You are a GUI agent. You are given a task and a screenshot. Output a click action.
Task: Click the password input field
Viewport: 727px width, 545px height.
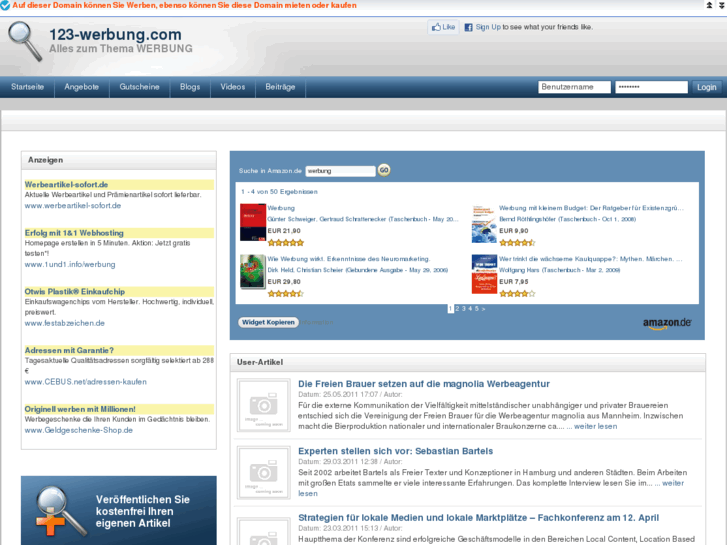coord(651,87)
